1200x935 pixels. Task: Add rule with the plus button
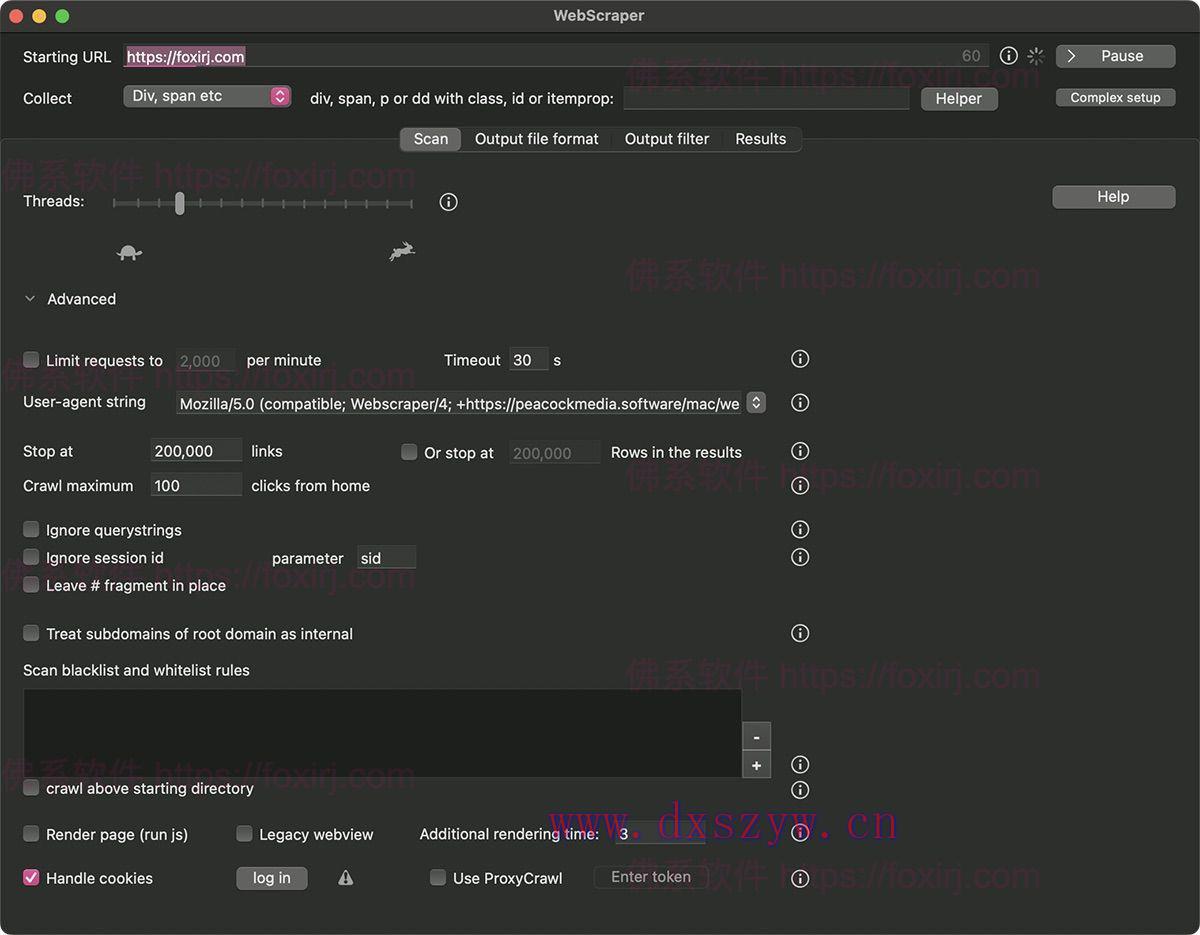(756, 765)
